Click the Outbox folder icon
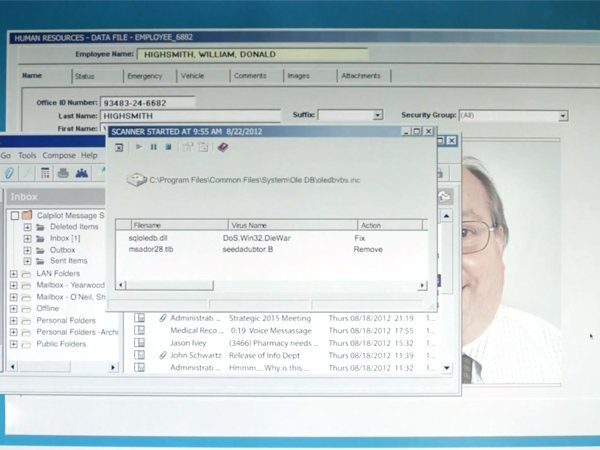Viewport: 600px width, 450px height. pos(40,250)
